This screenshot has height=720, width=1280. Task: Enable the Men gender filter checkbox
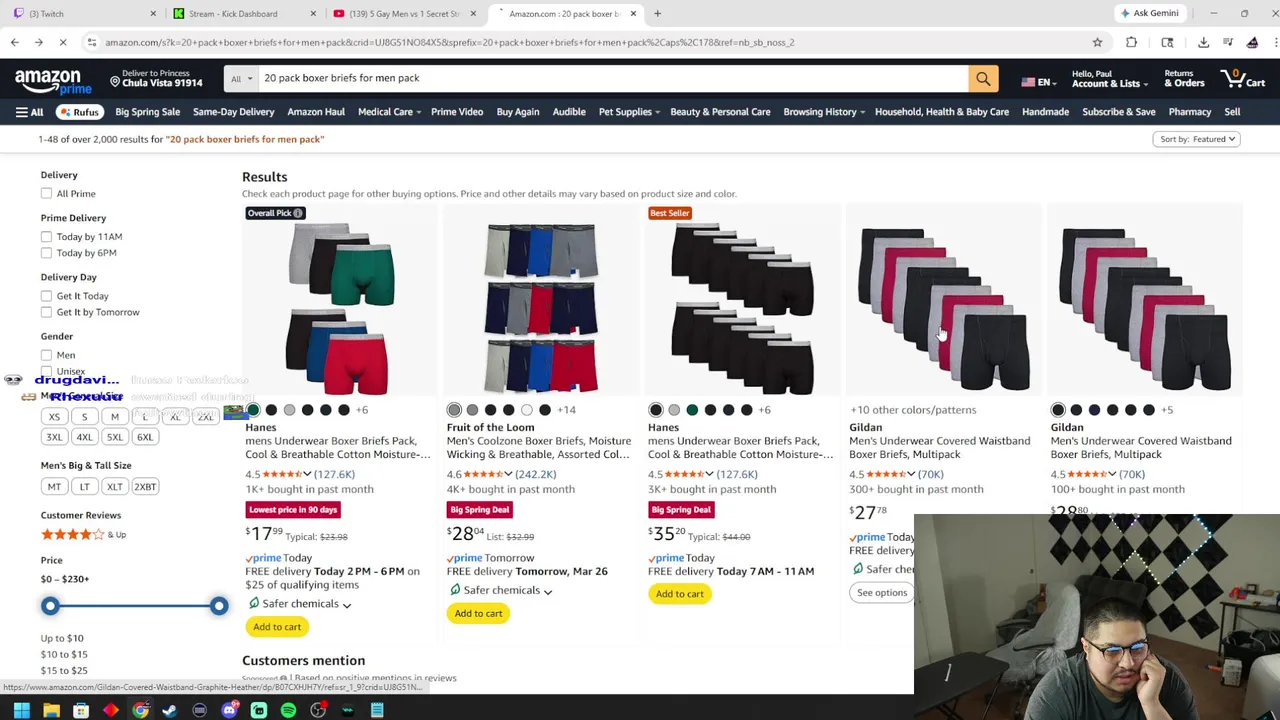pyautogui.click(x=46, y=354)
